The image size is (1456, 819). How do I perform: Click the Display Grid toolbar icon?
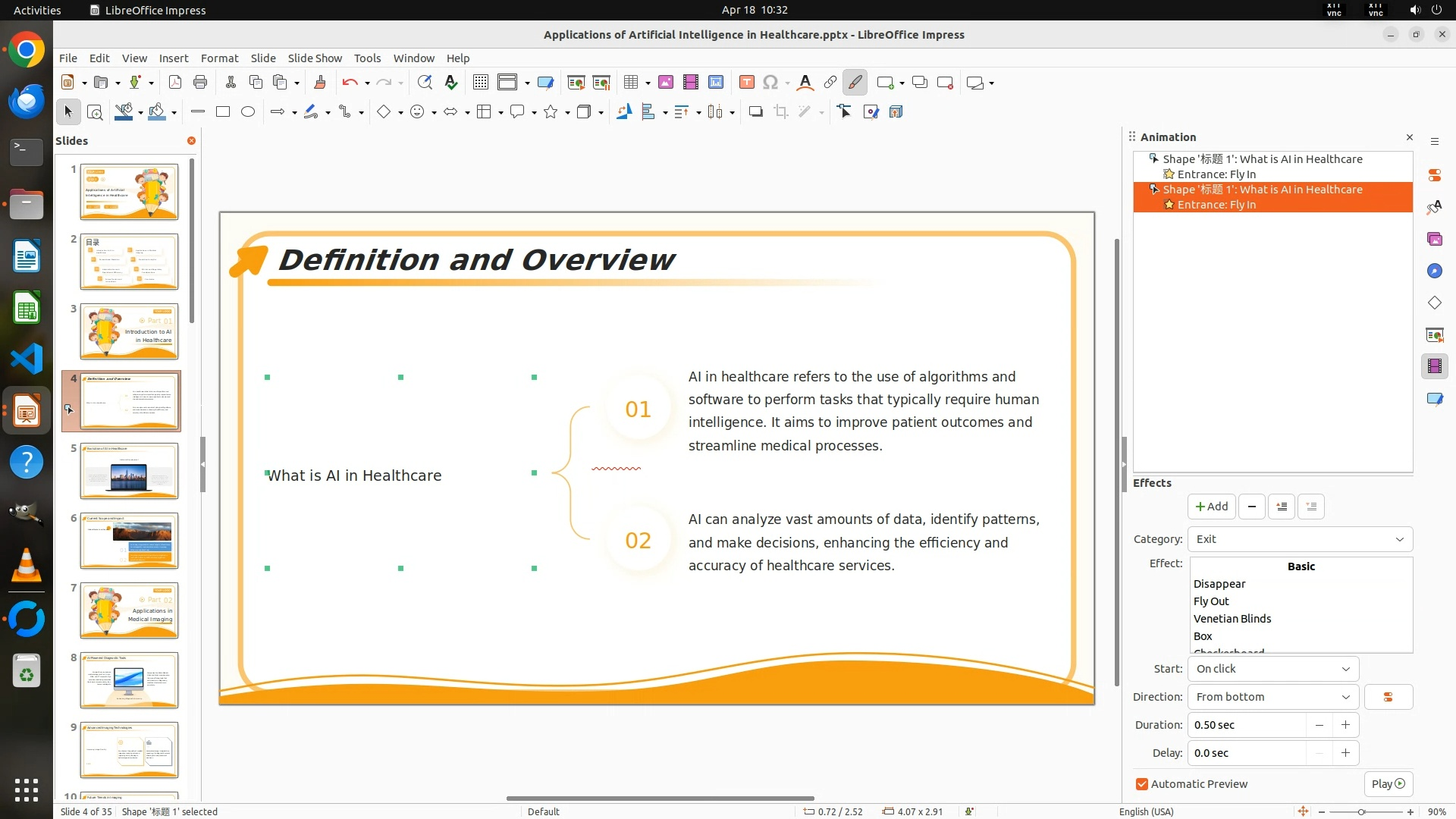point(481,83)
